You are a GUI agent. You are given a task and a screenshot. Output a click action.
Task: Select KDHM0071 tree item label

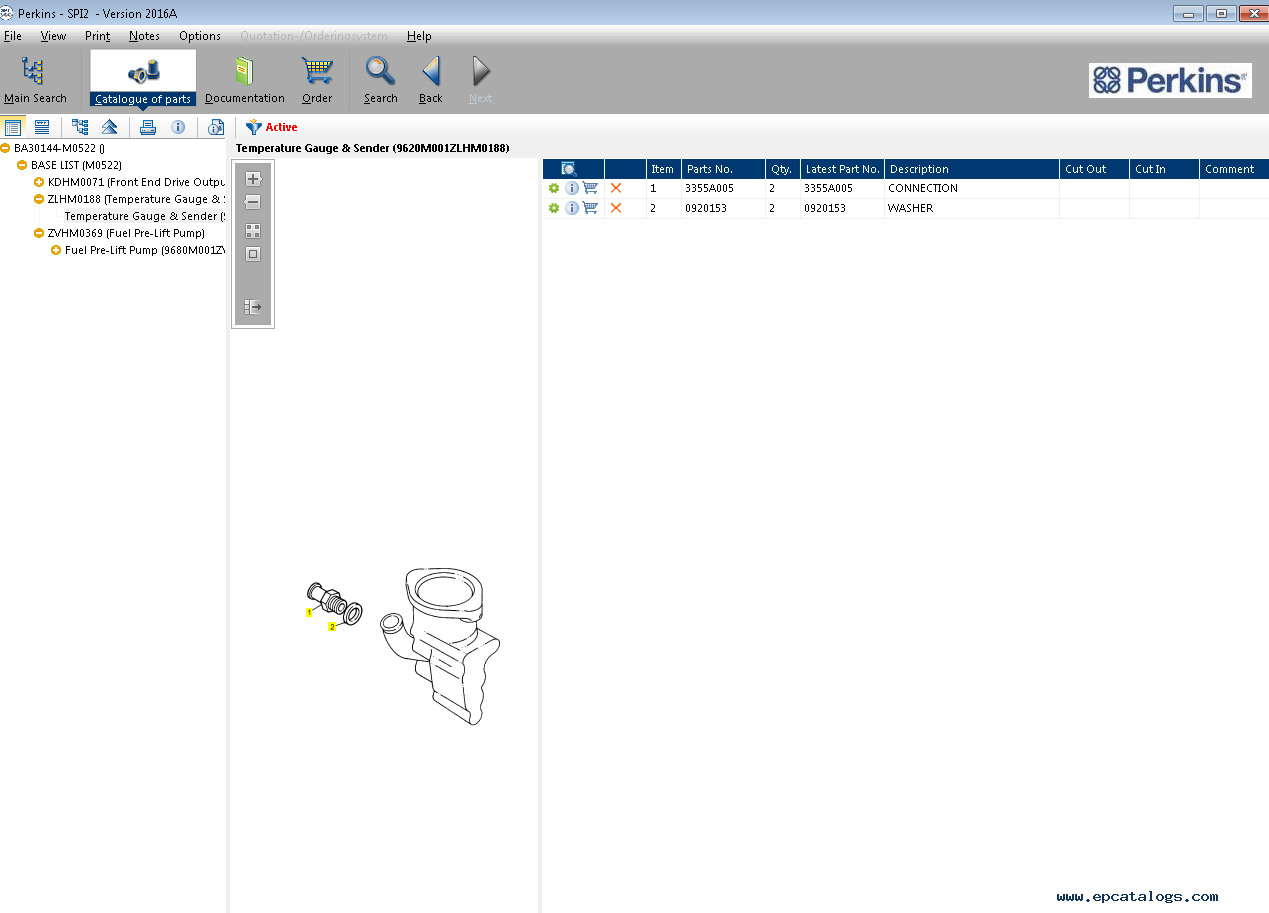137,182
